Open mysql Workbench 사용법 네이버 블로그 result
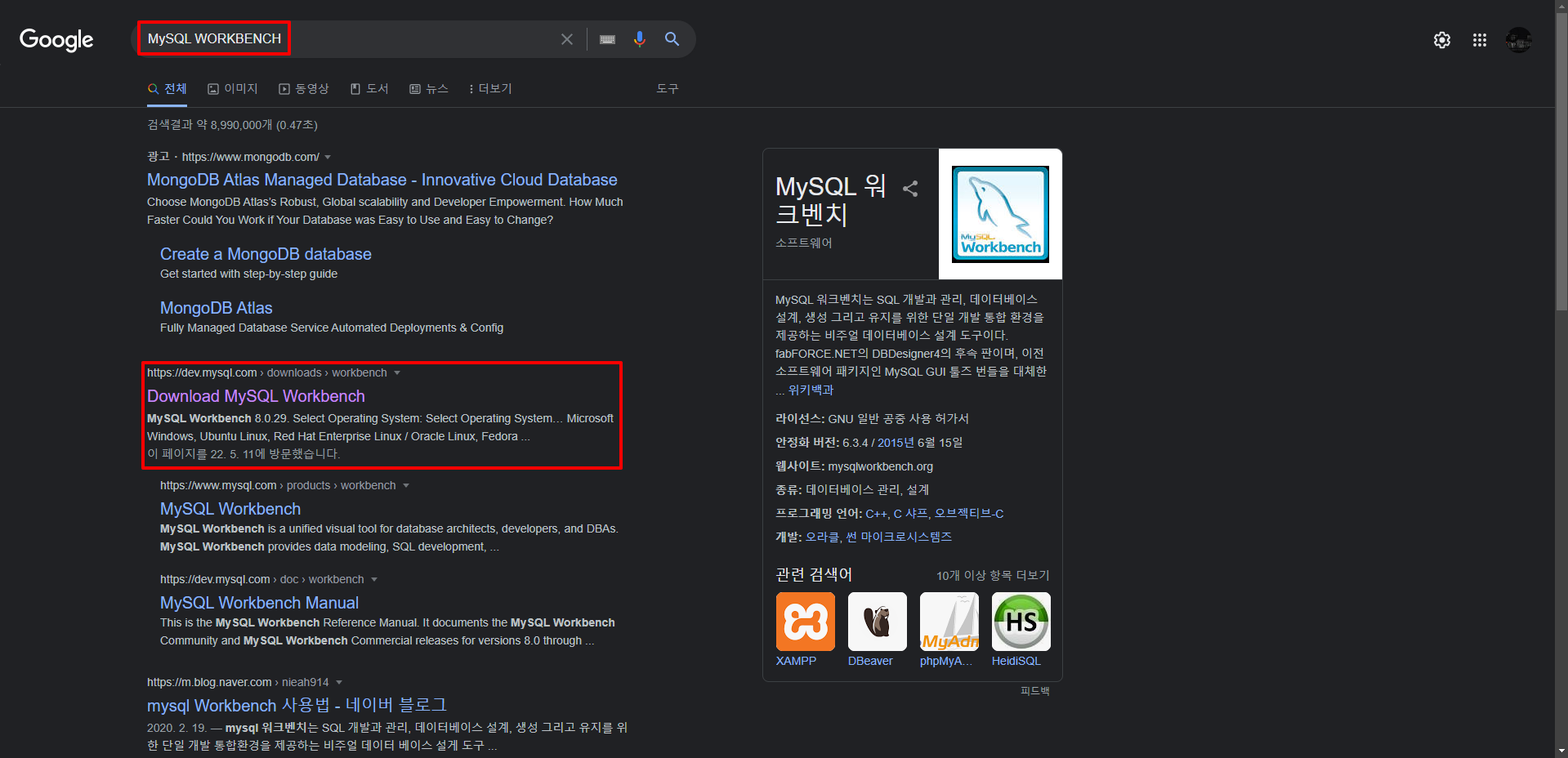The height and width of the screenshot is (758, 1568). (297, 705)
